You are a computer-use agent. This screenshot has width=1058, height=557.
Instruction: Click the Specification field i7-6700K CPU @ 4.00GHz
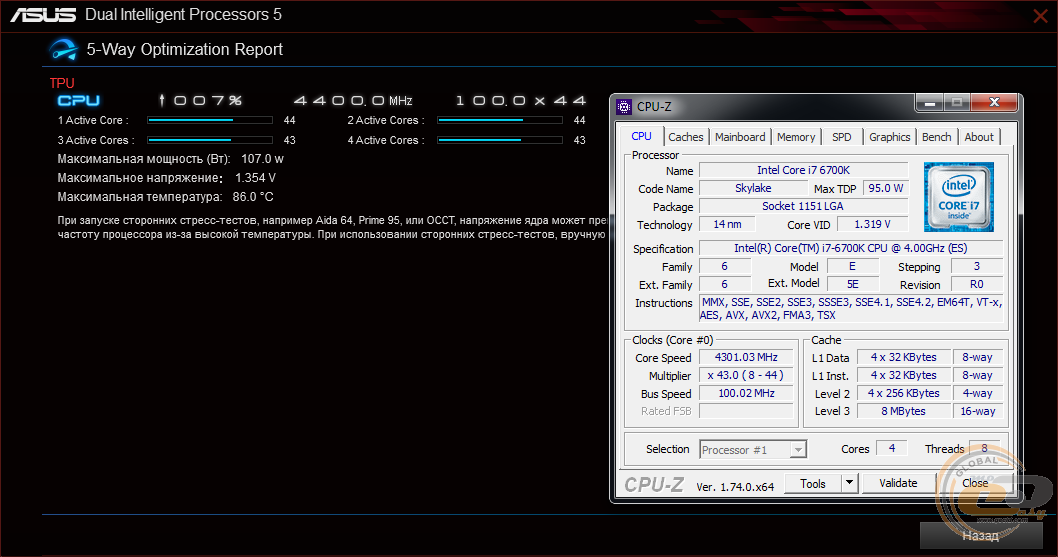pyautogui.click(x=851, y=248)
